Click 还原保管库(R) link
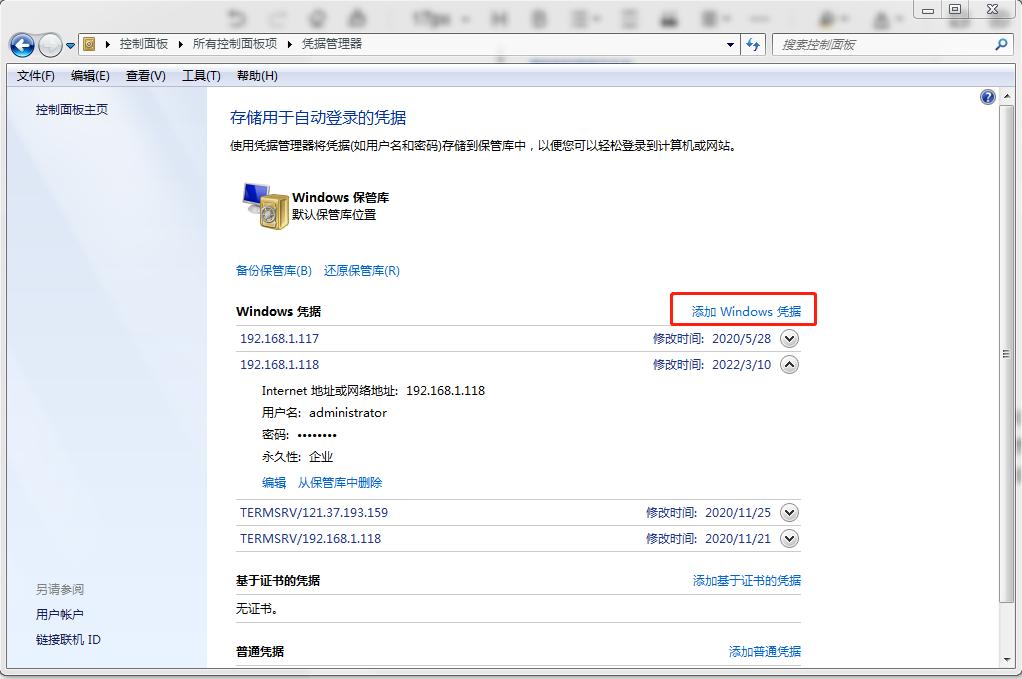Screen dimensions: 1022x679 pos(362,270)
